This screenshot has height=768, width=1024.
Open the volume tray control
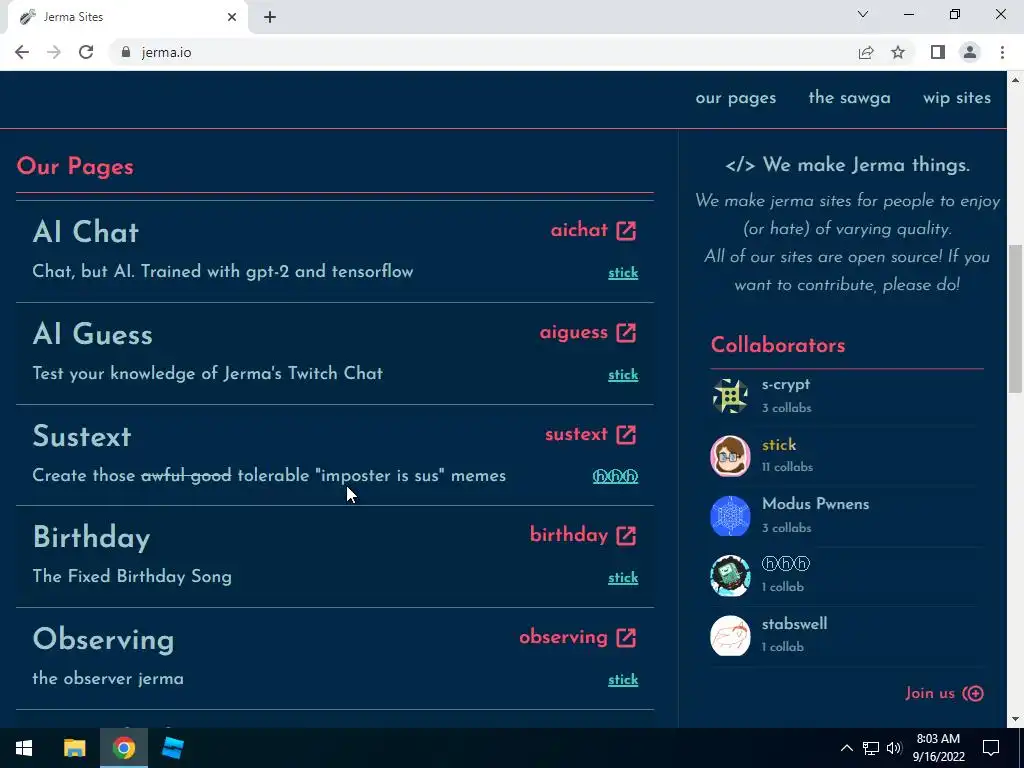[895, 748]
